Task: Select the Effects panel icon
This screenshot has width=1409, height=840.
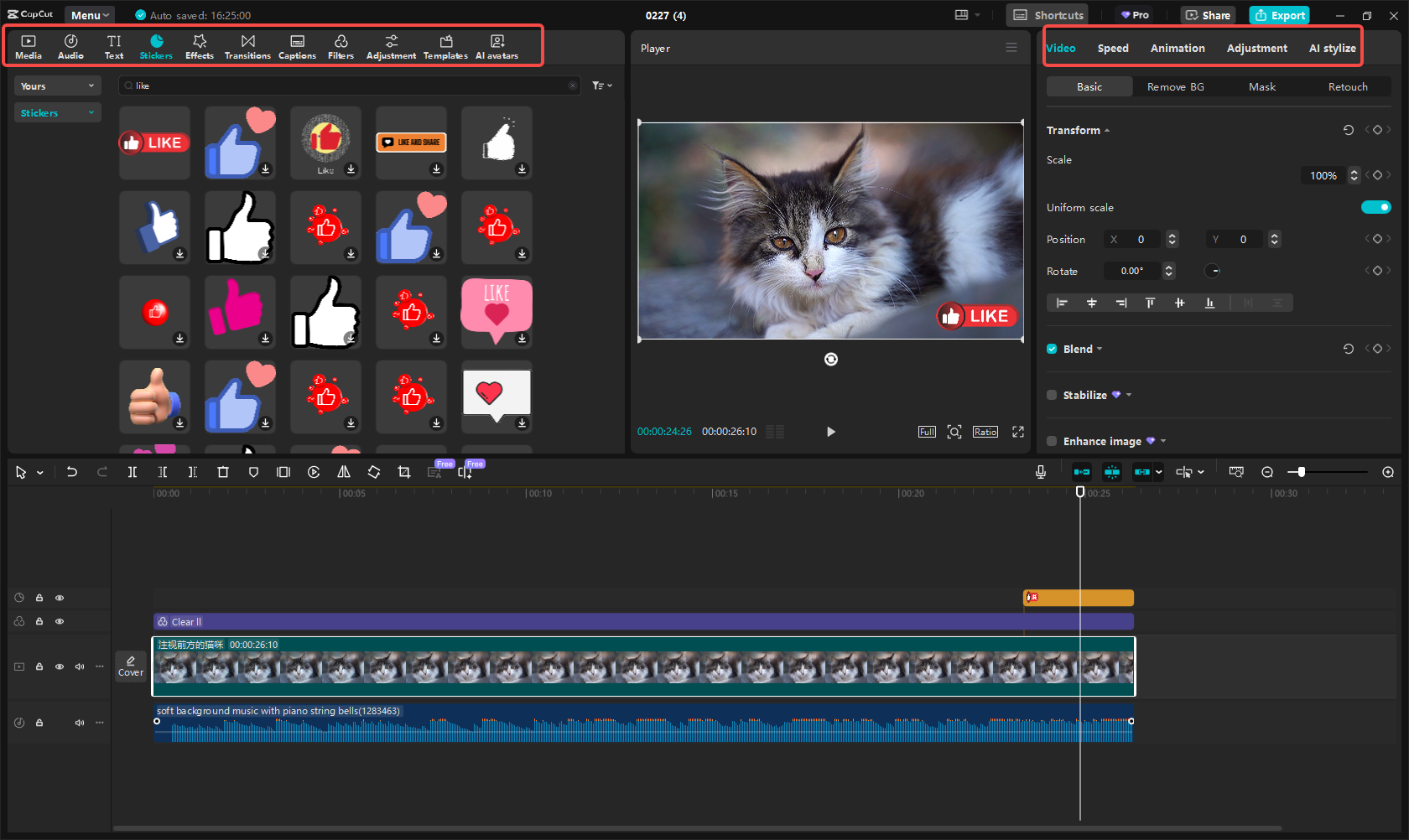Action: click(199, 45)
